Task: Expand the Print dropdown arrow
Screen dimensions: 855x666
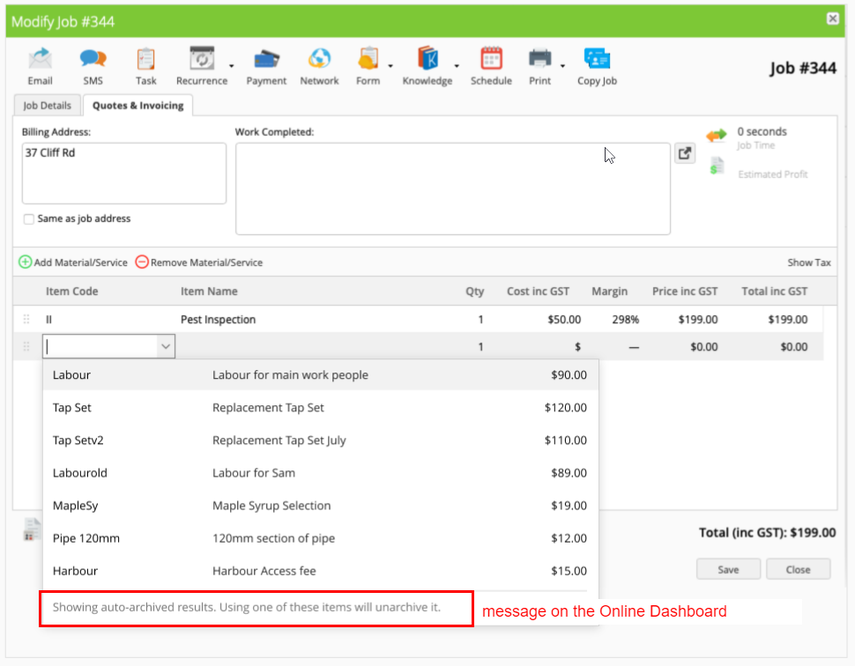Action: click(x=562, y=66)
